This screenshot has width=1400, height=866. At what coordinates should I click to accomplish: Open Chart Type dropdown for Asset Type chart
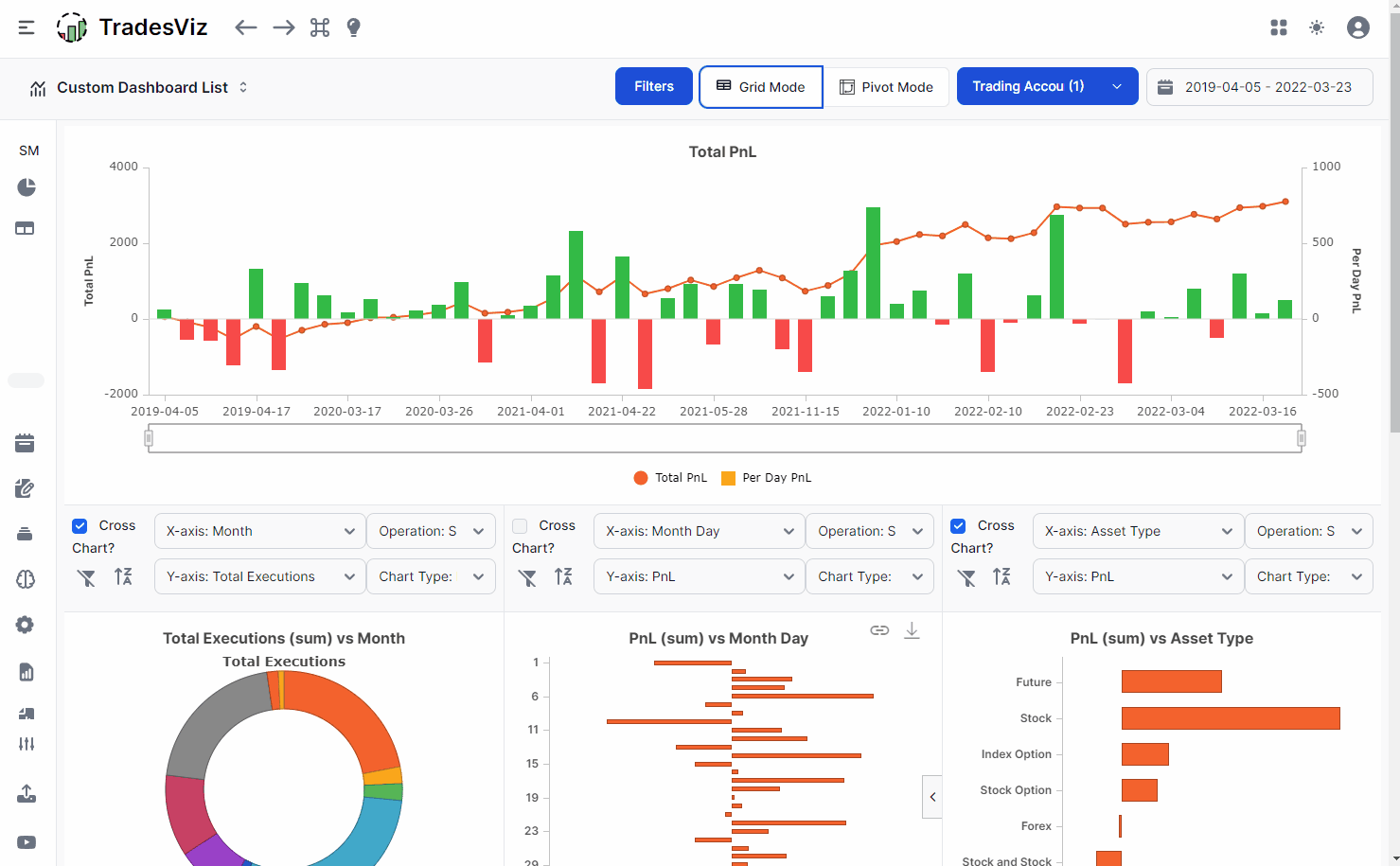(1309, 576)
